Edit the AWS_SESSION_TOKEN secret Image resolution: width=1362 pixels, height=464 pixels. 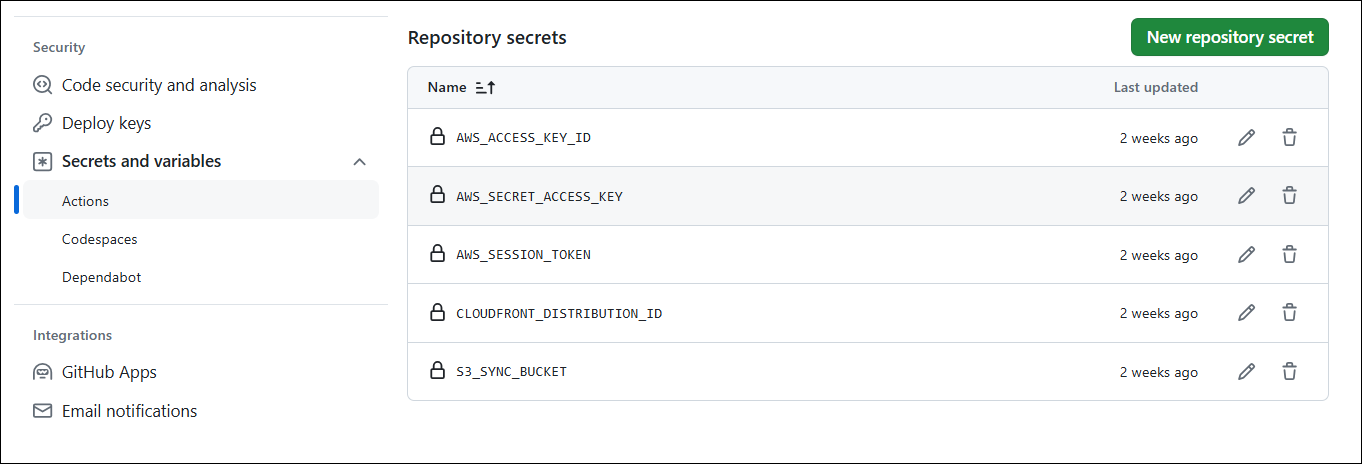tap(1246, 255)
